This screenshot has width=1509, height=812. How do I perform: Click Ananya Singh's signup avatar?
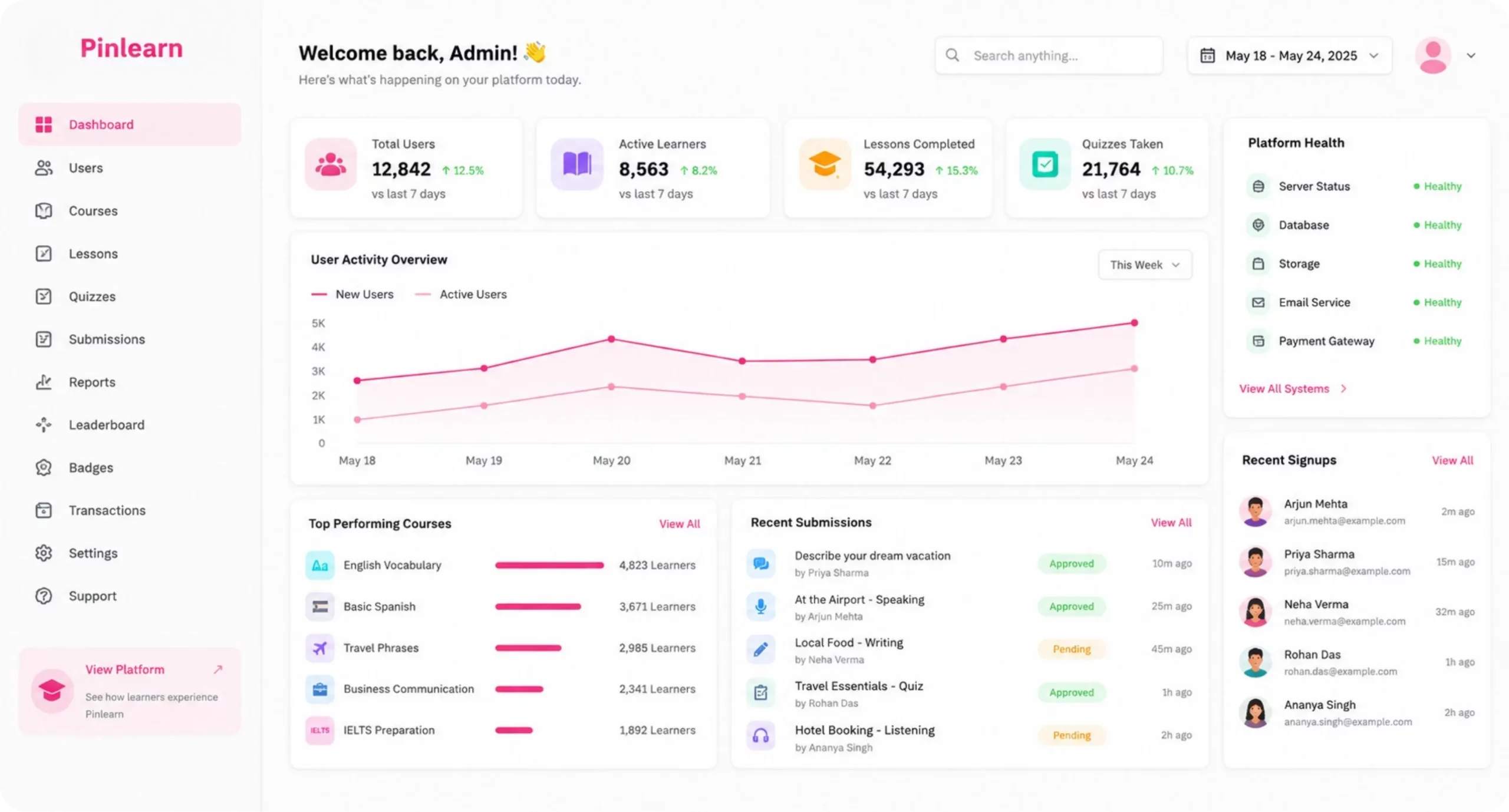click(1255, 712)
